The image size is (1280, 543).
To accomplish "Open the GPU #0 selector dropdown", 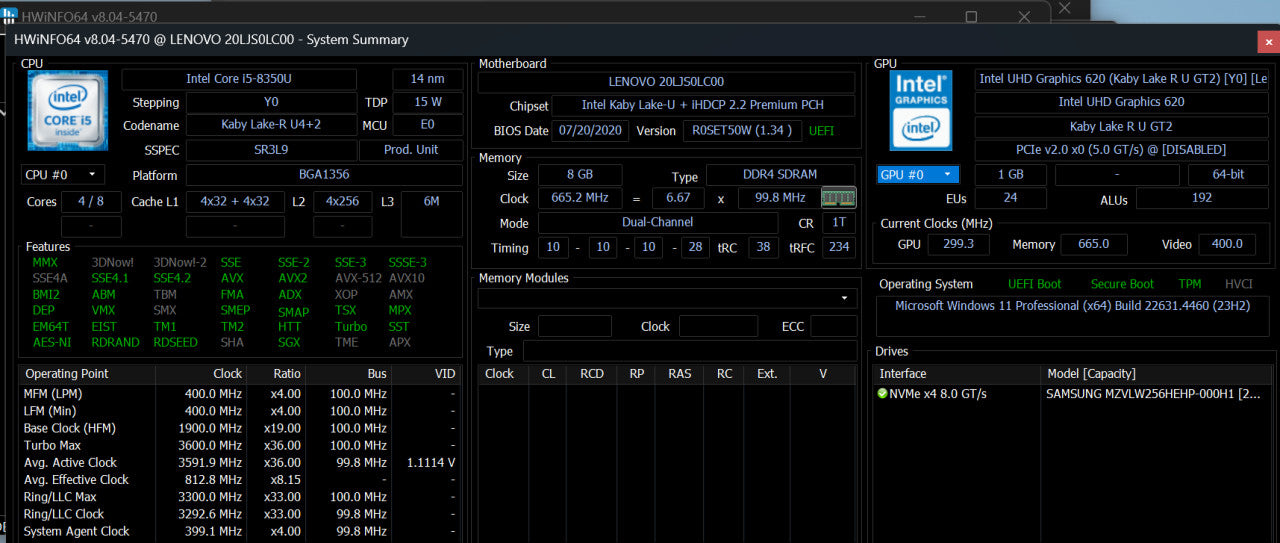I will (x=918, y=174).
